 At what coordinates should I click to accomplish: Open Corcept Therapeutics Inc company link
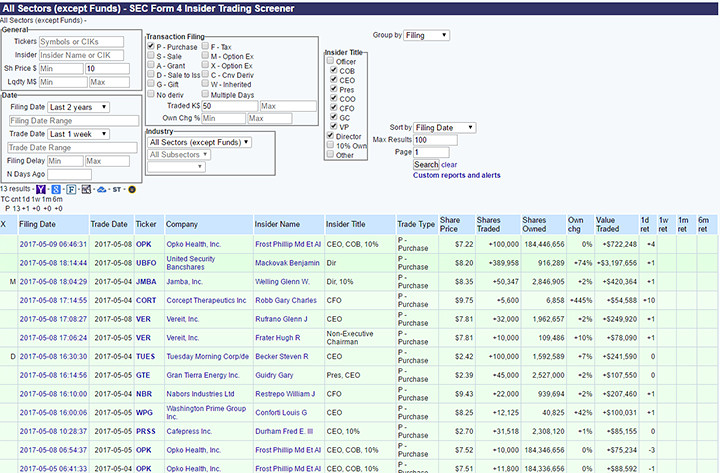206,300
